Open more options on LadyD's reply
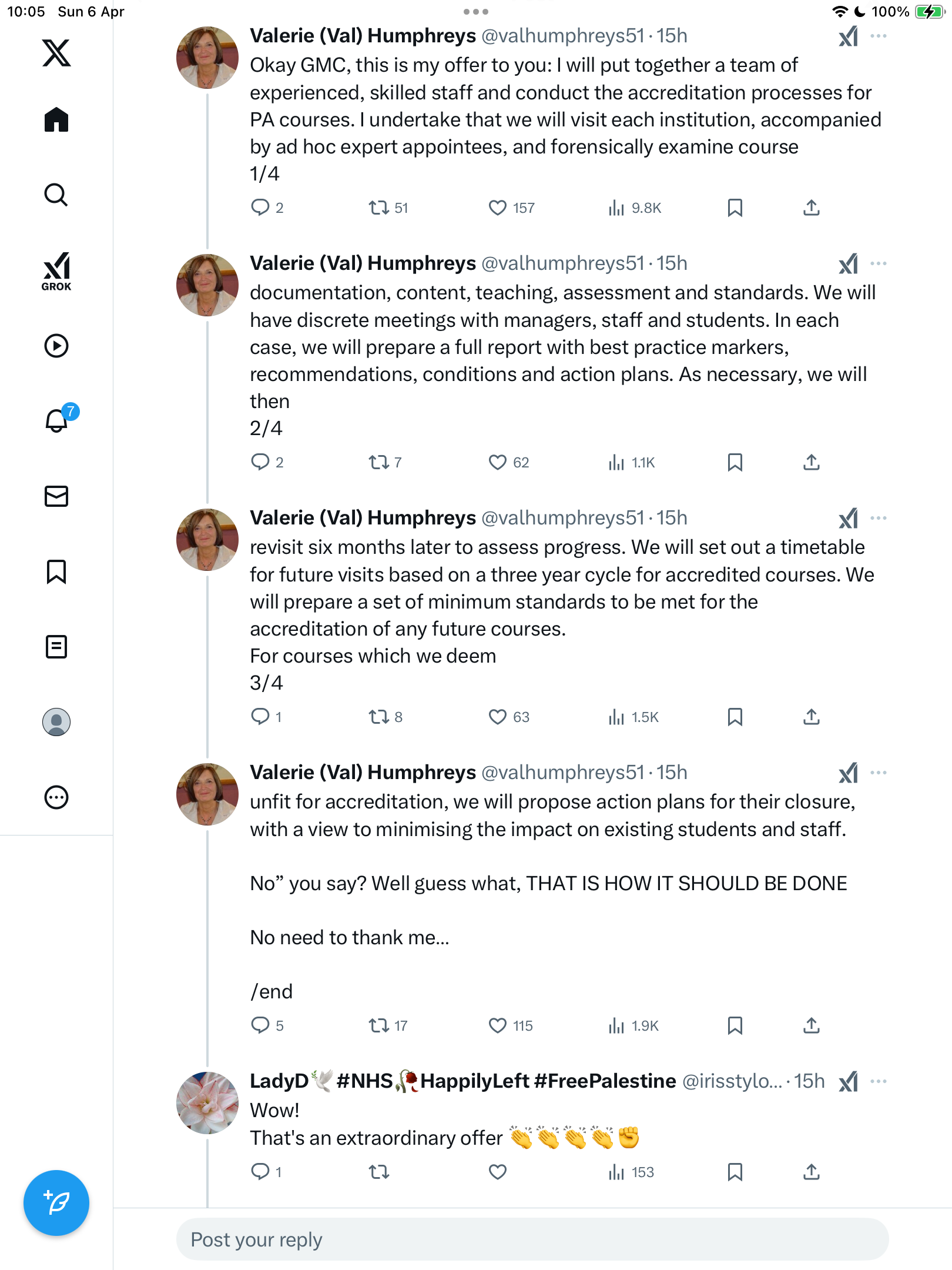This screenshot has width=952, height=1270. (x=878, y=1081)
